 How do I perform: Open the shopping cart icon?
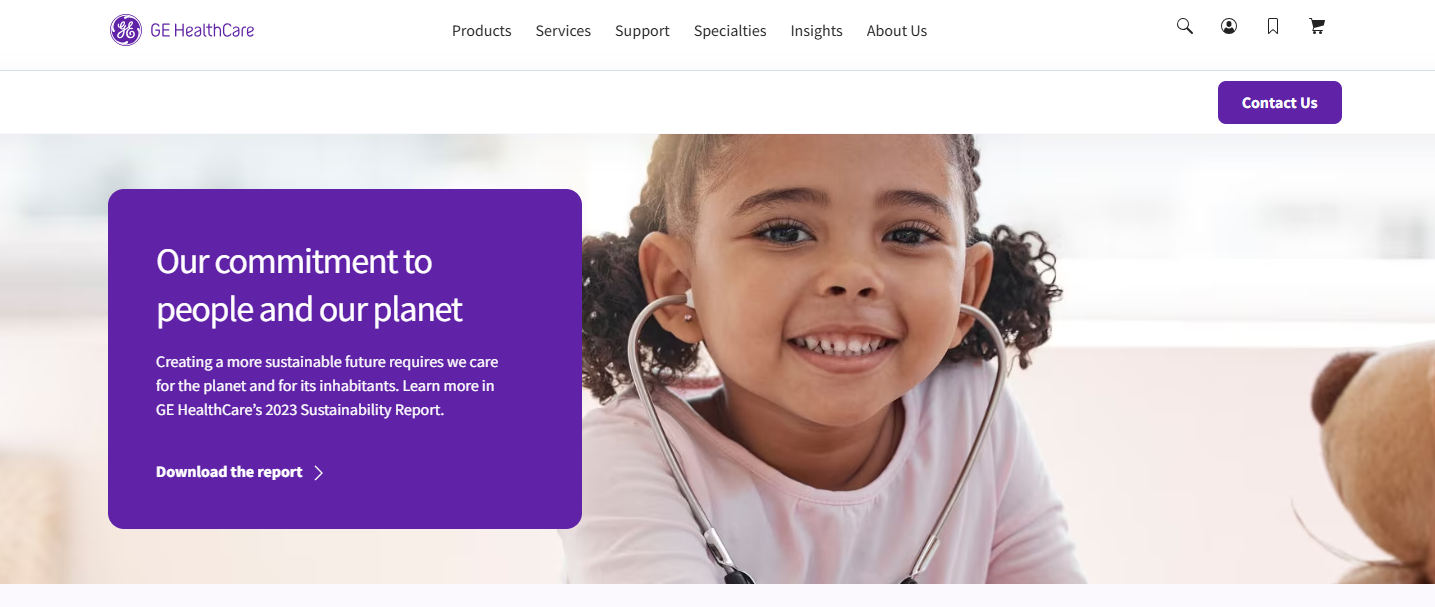click(x=1317, y=27)
